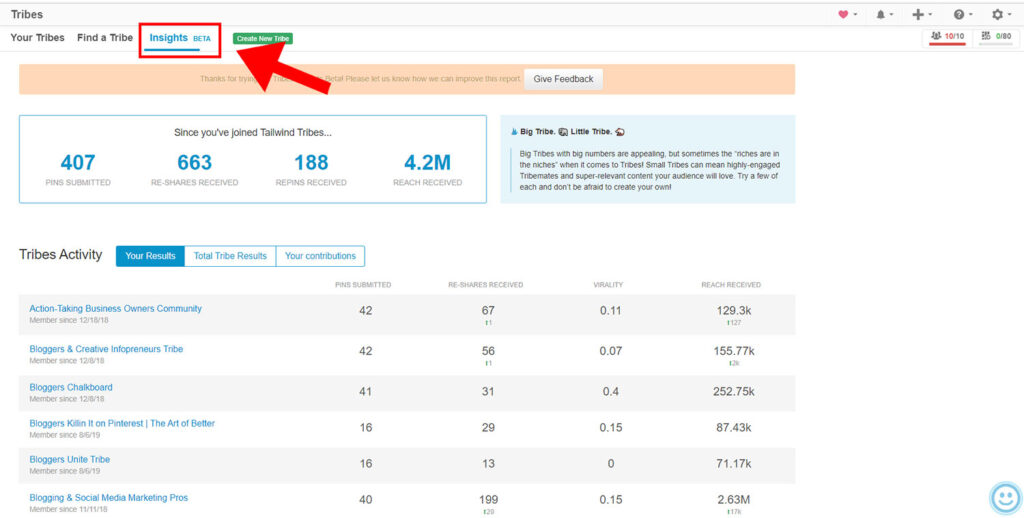Click the Big Tribe. Little Tribe. heading
Image resolution: width=1024 pixels, height=518 pixels.
click(568, 131)
